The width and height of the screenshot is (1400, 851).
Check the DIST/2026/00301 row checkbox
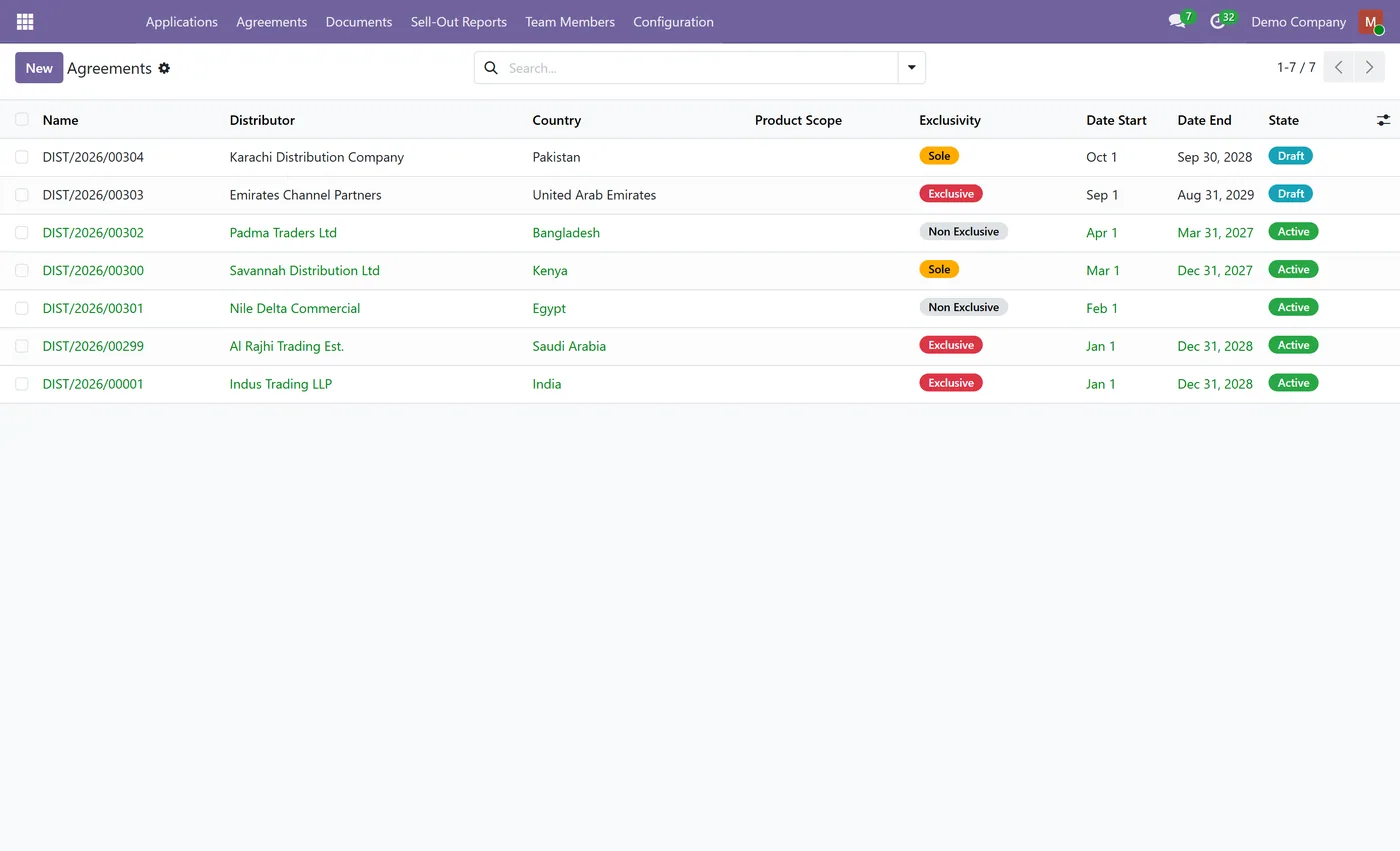coord(21,308)
